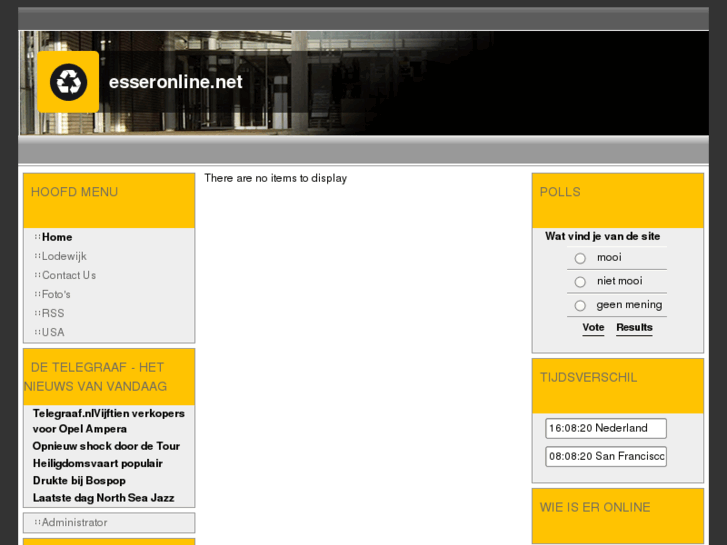Select the 'niet mooi' poll option
The width and height of the screenshot is (727, 545).
click(580, 282)
